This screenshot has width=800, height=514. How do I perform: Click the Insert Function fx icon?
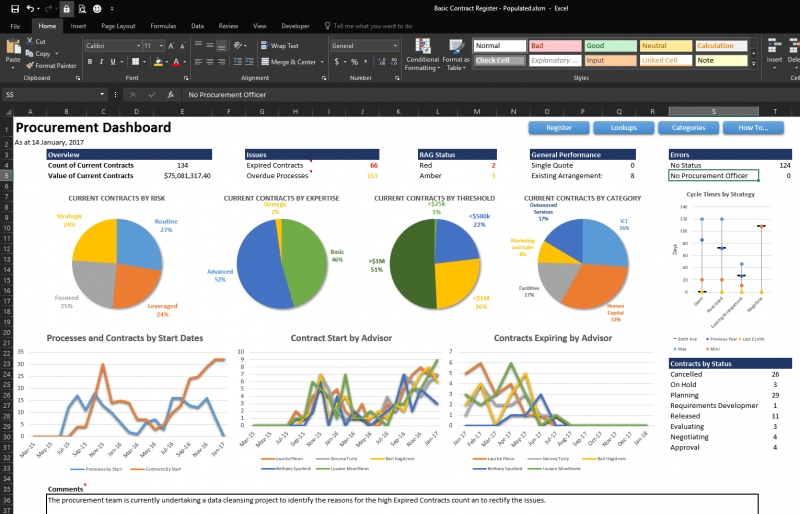[x=171, y=94]
